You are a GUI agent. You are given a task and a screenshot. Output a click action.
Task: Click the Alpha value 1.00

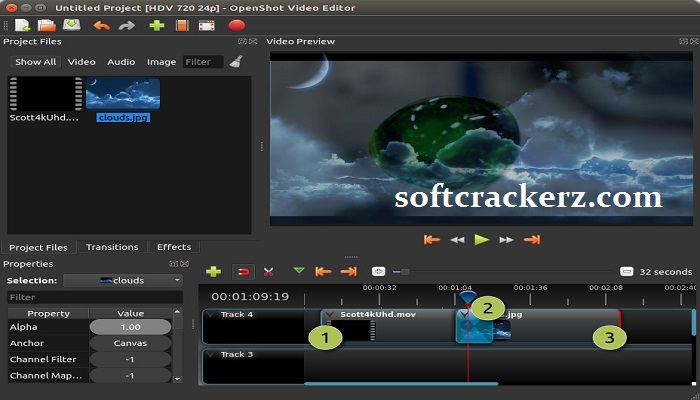(130, 327)
